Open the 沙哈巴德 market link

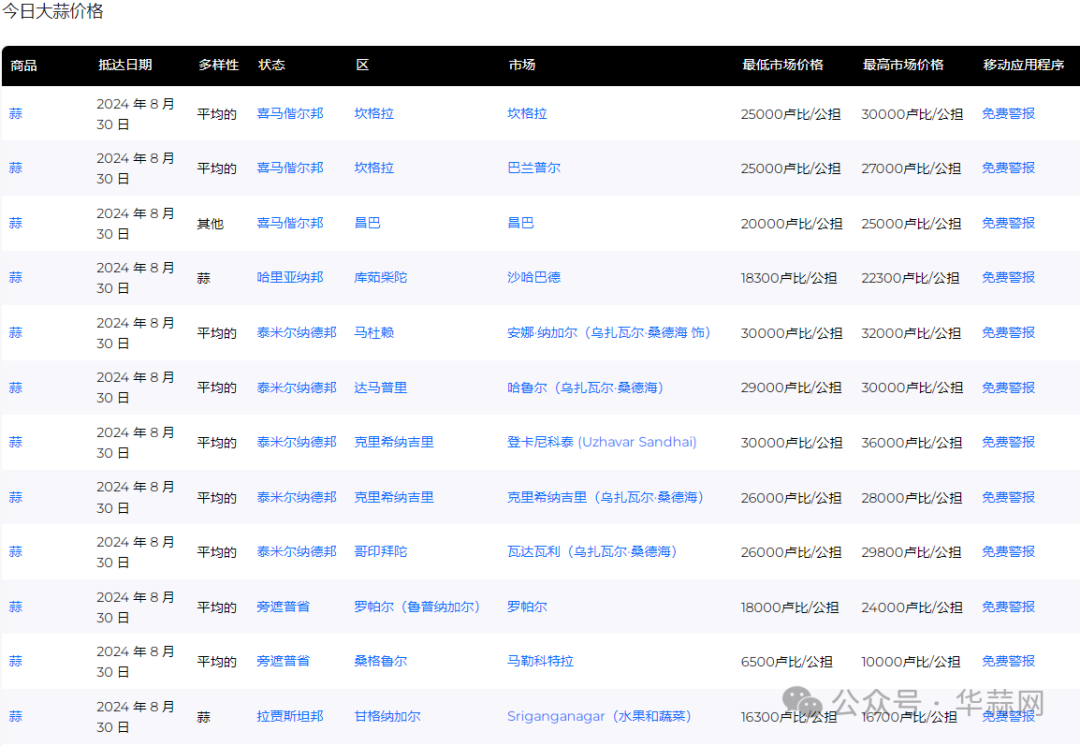pyautogui.click(x=534, y=278)
